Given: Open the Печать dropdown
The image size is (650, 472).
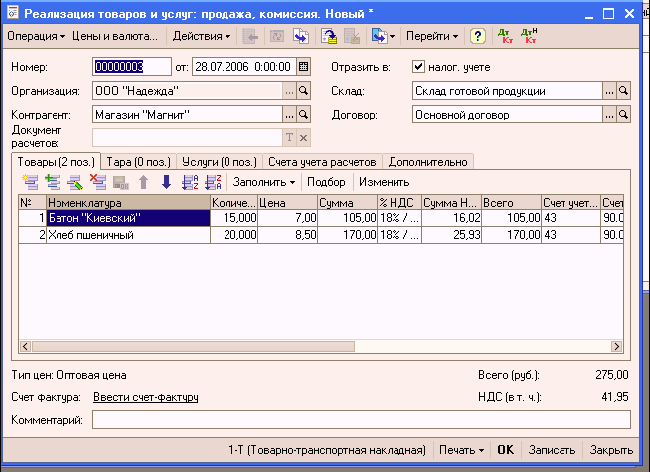Looking at the screenshot, I should pos(465,450).
